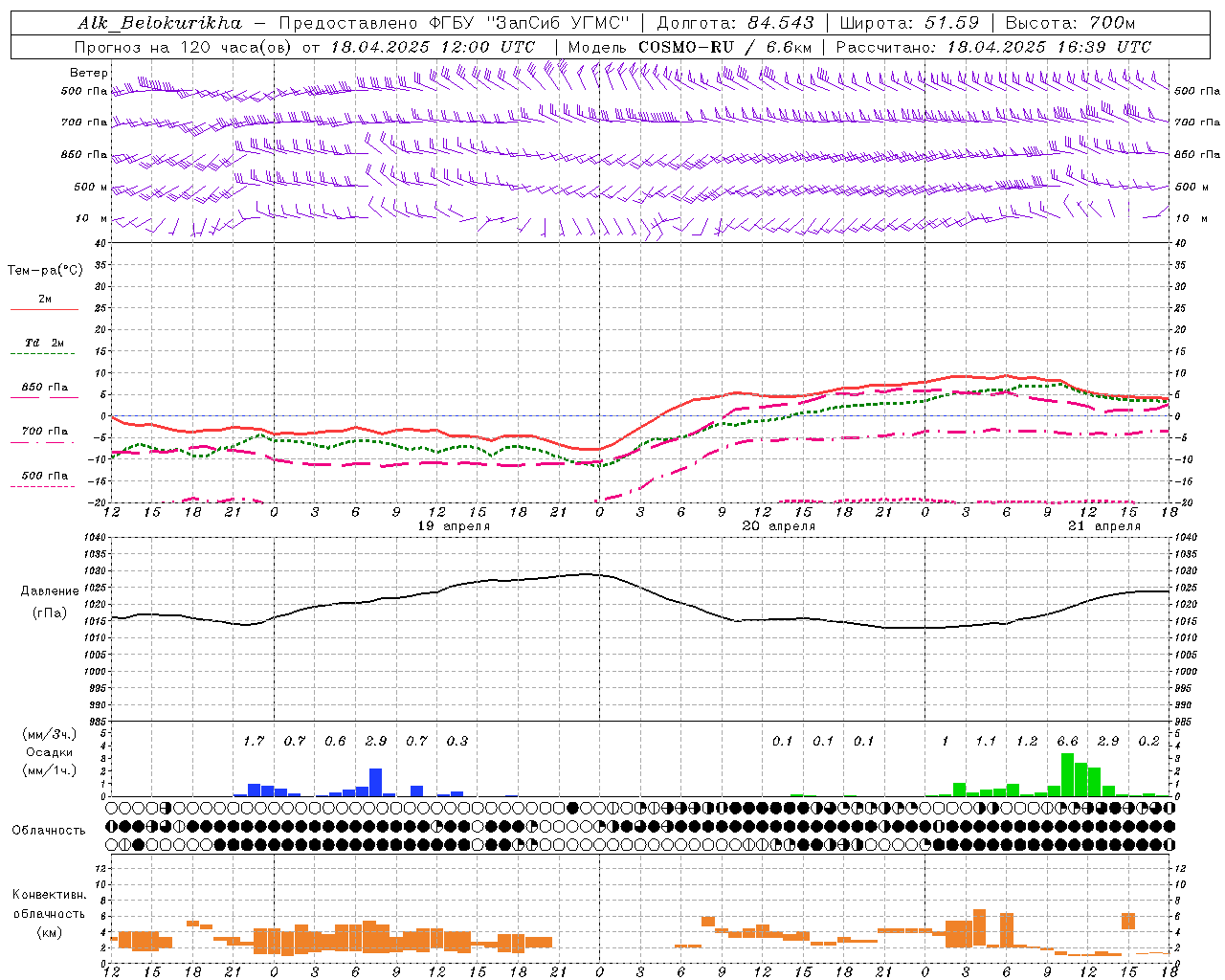Click the 1.2 precipitation total
Screen dimensions: 1225x980
pos(1027,741)
